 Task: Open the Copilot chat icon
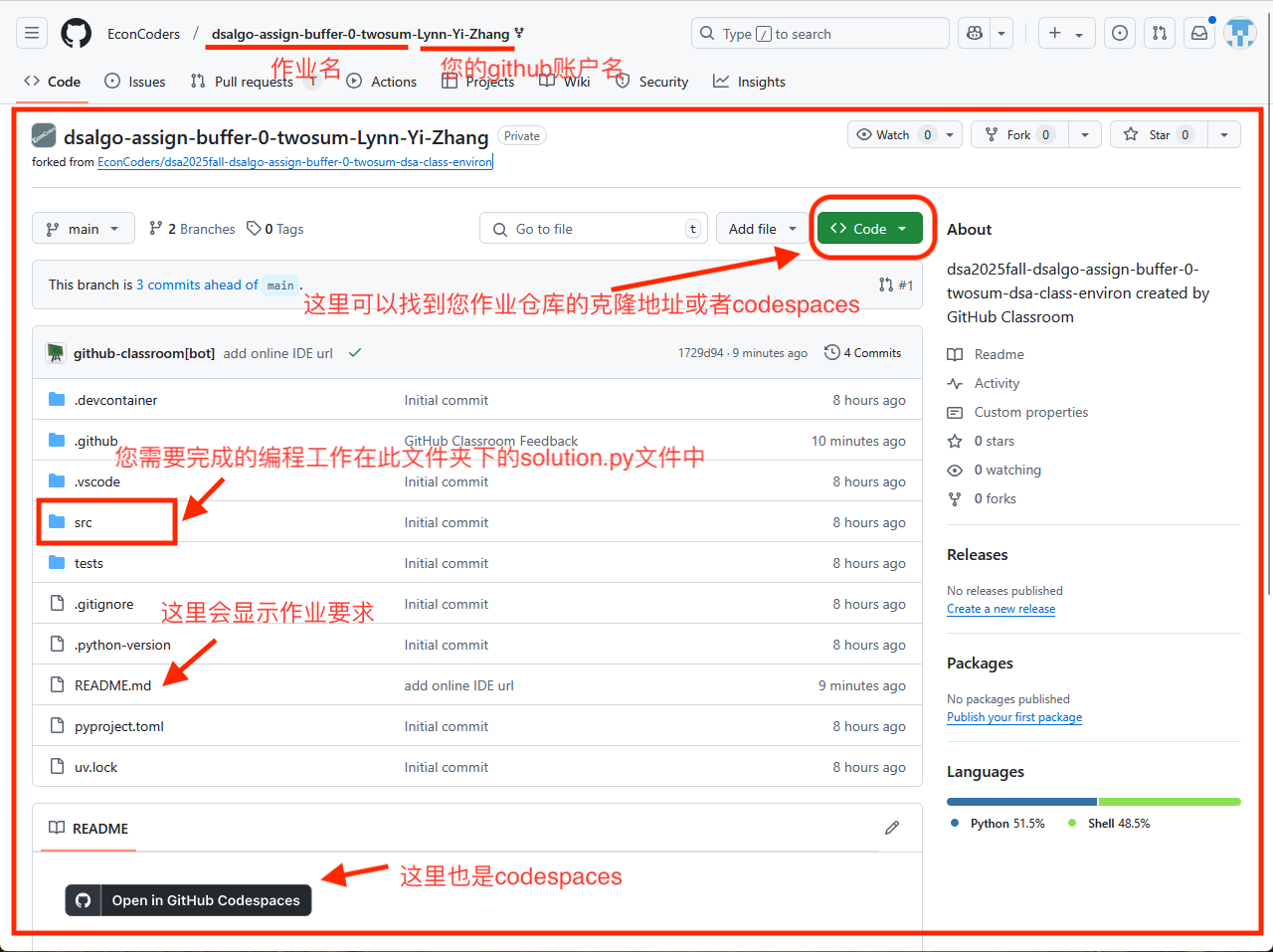975,33
